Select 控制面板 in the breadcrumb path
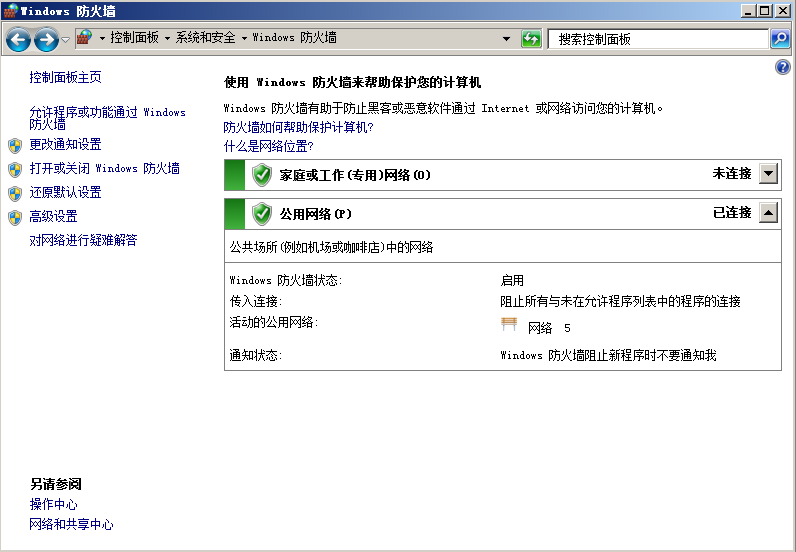Screen dimensions: 796x552 click(134, 38)
